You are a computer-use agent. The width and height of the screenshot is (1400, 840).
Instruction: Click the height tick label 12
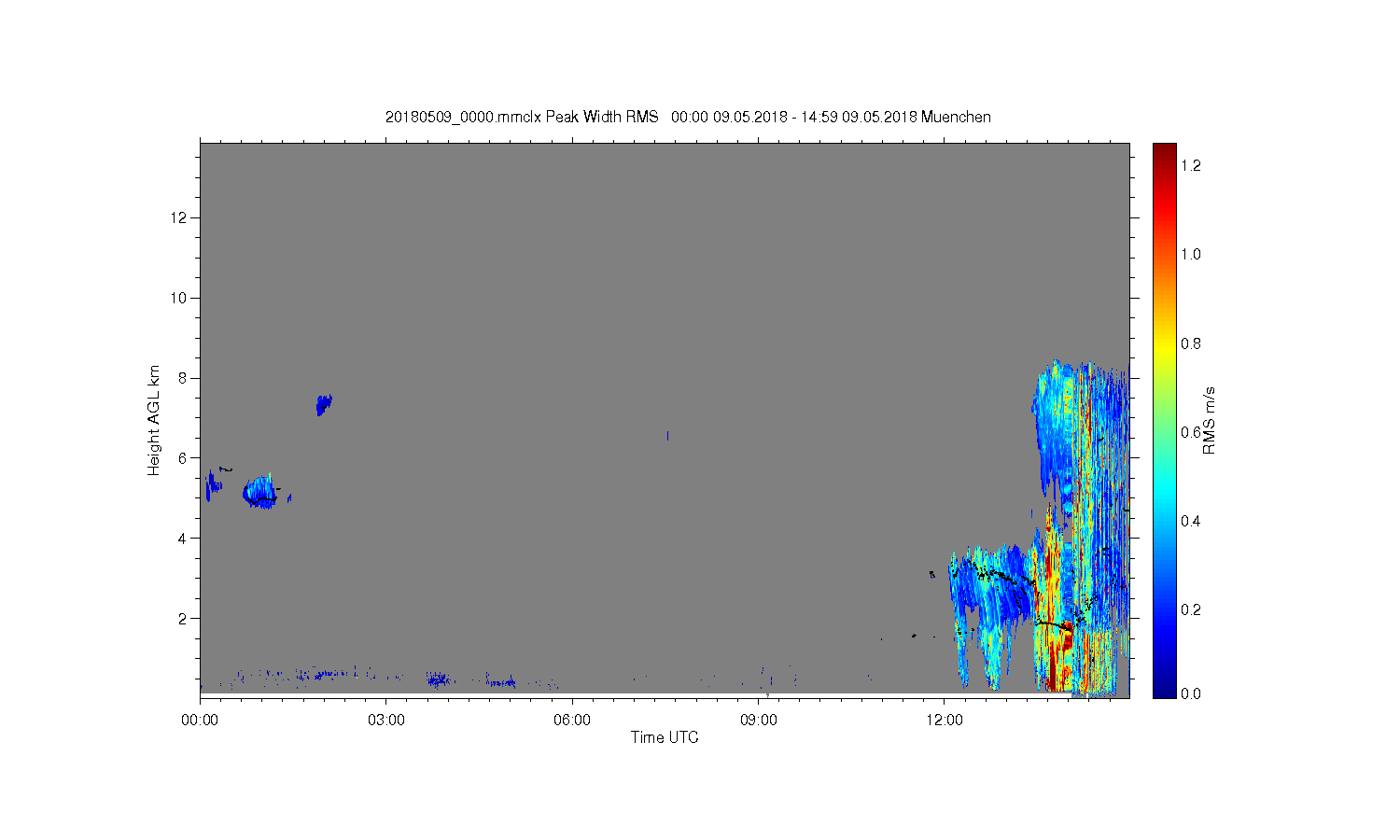(x=179, y=217)
